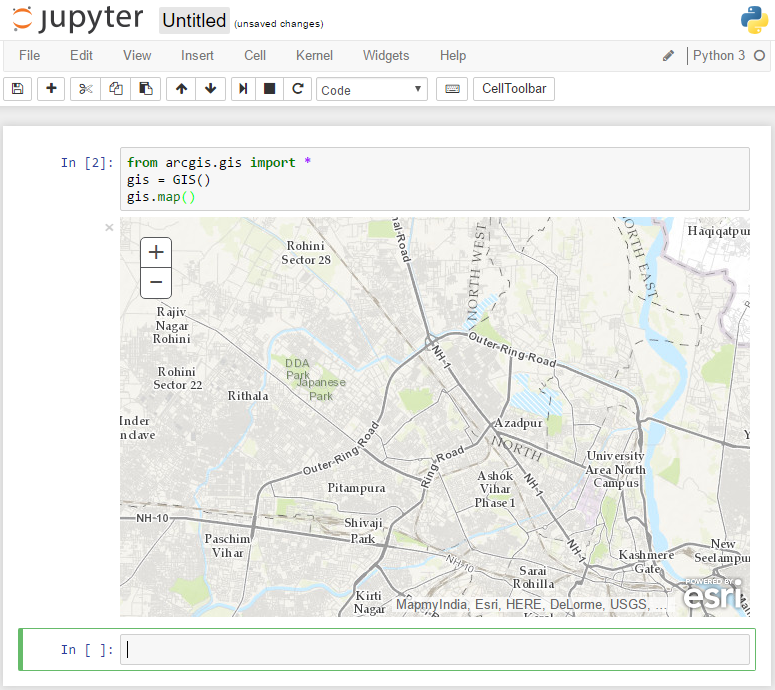Click the Jupyter logo

pyautogui.click(x=78, y=20)
